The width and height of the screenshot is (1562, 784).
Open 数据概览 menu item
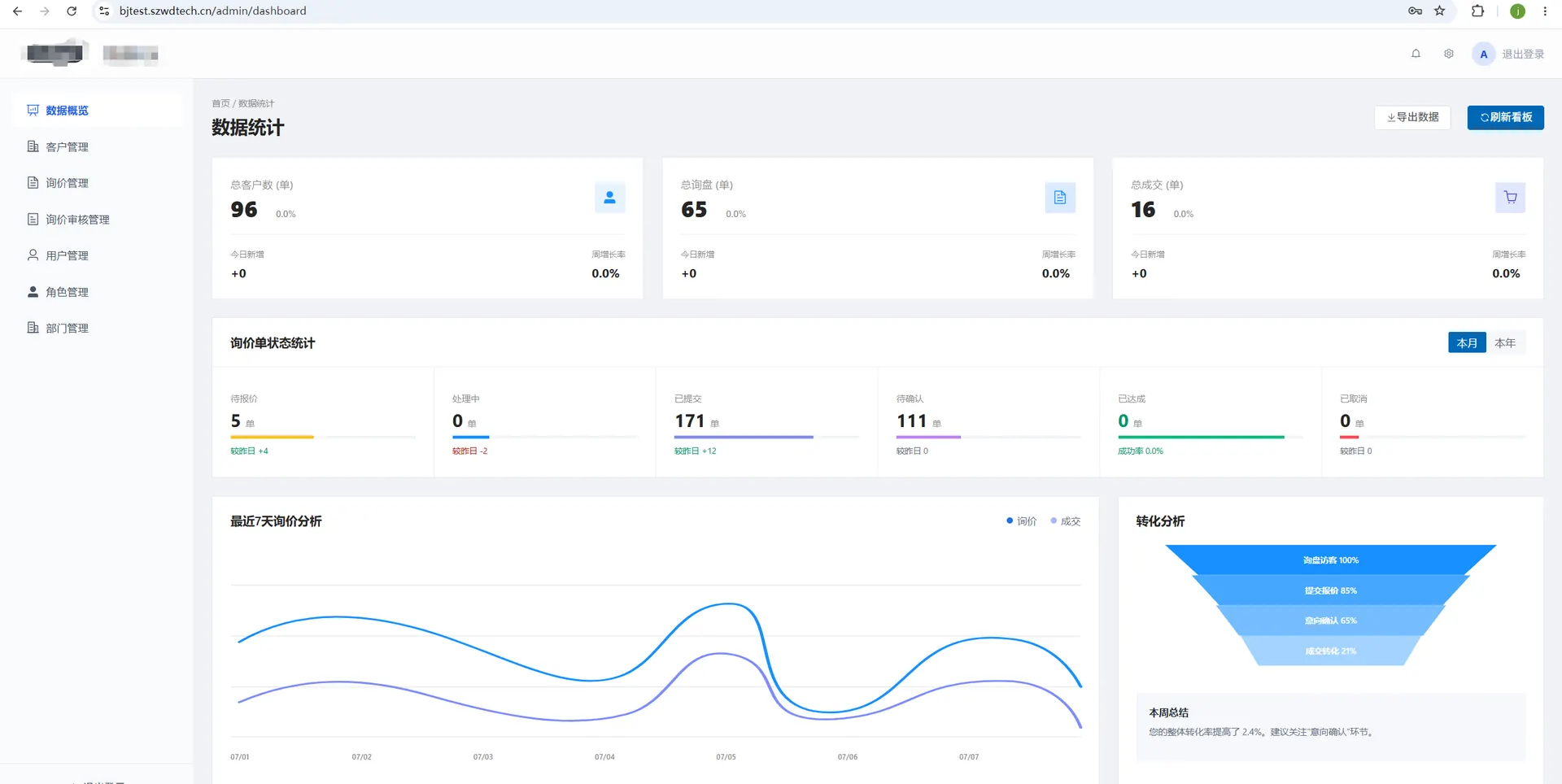[98, 110]
